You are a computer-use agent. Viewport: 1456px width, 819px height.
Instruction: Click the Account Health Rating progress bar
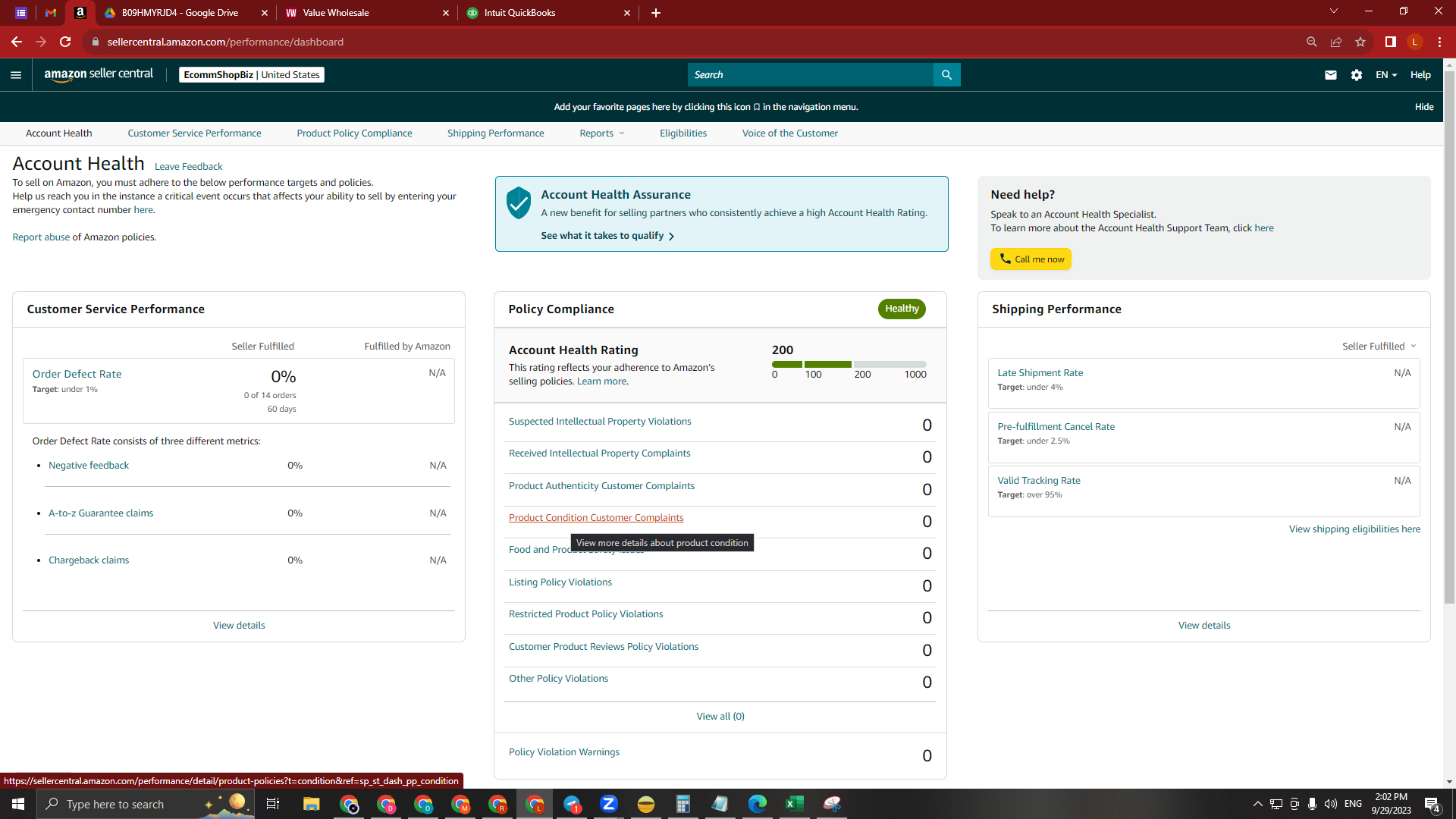(x=849, y=365)
